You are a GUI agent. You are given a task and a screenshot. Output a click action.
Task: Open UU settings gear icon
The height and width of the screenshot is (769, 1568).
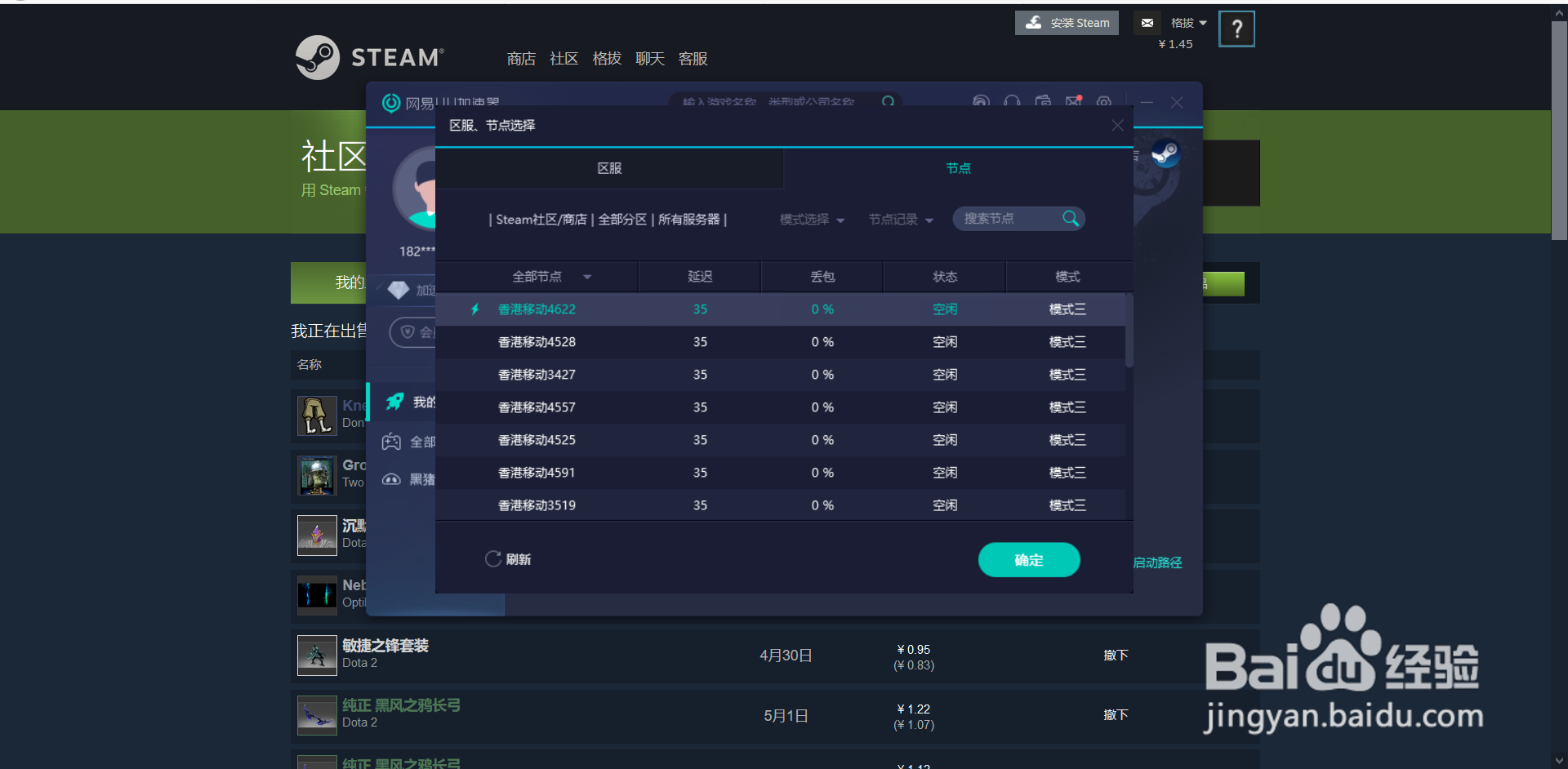1104,102
